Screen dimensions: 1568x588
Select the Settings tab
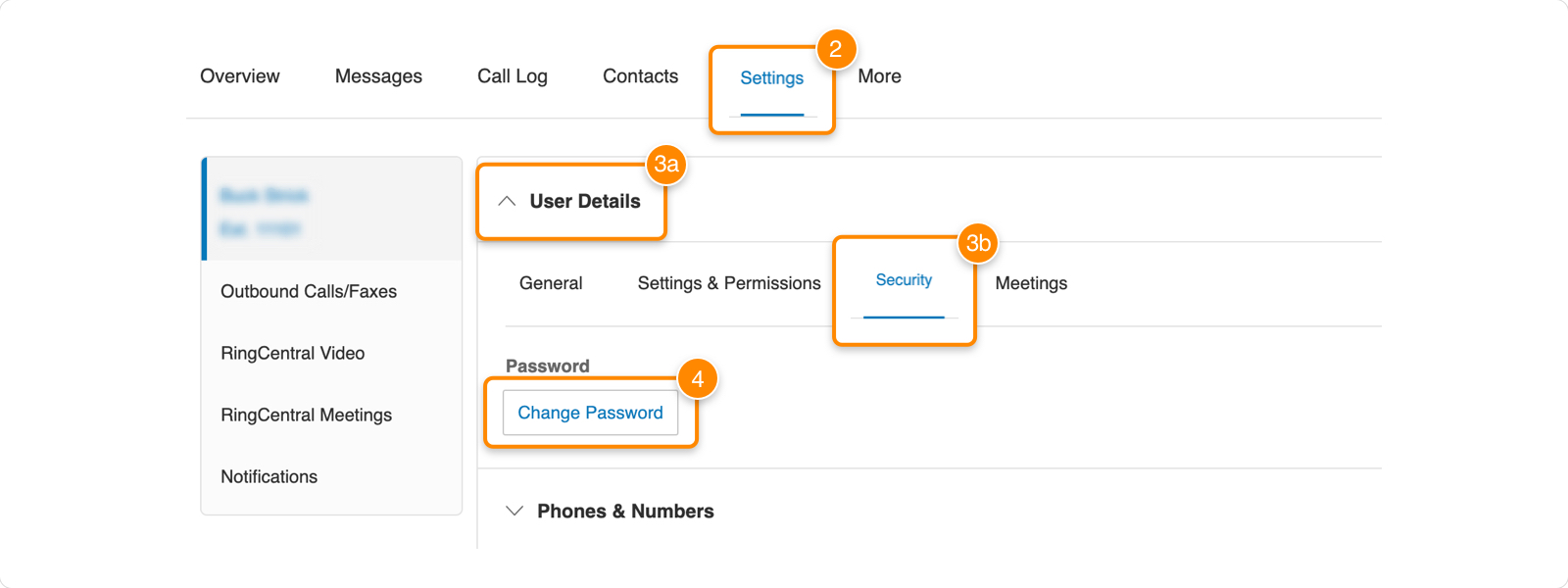pos(772,78)
